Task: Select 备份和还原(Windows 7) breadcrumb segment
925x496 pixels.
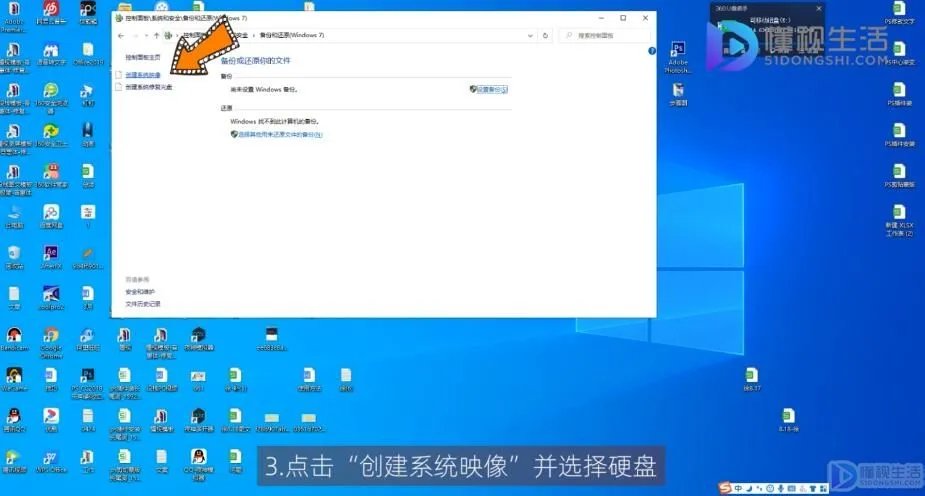Action: point(292,35)
